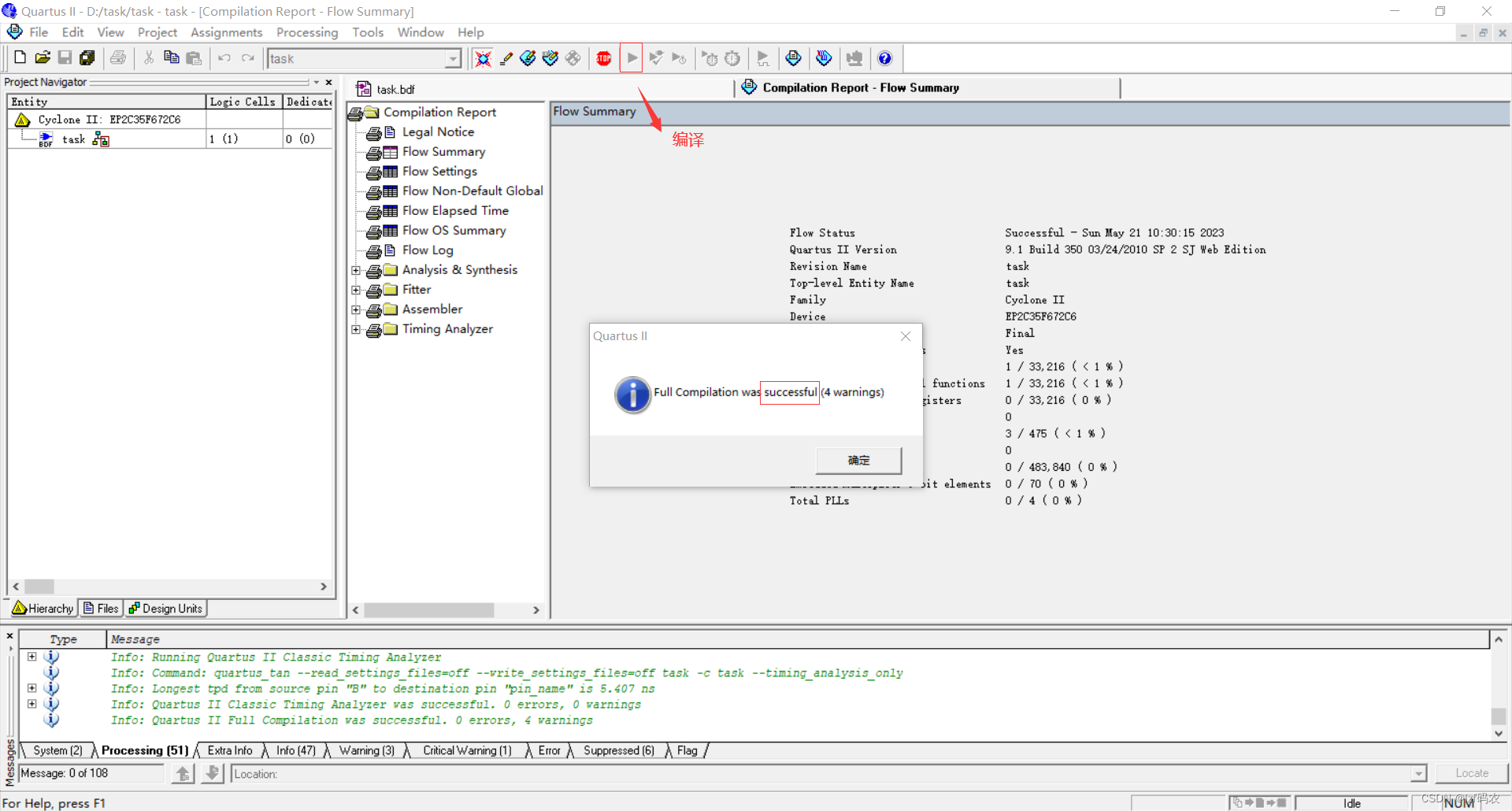Screen dimensions: 1512x811
Task: Close the Quartus II message dialog
Action: tap(906, 336)
